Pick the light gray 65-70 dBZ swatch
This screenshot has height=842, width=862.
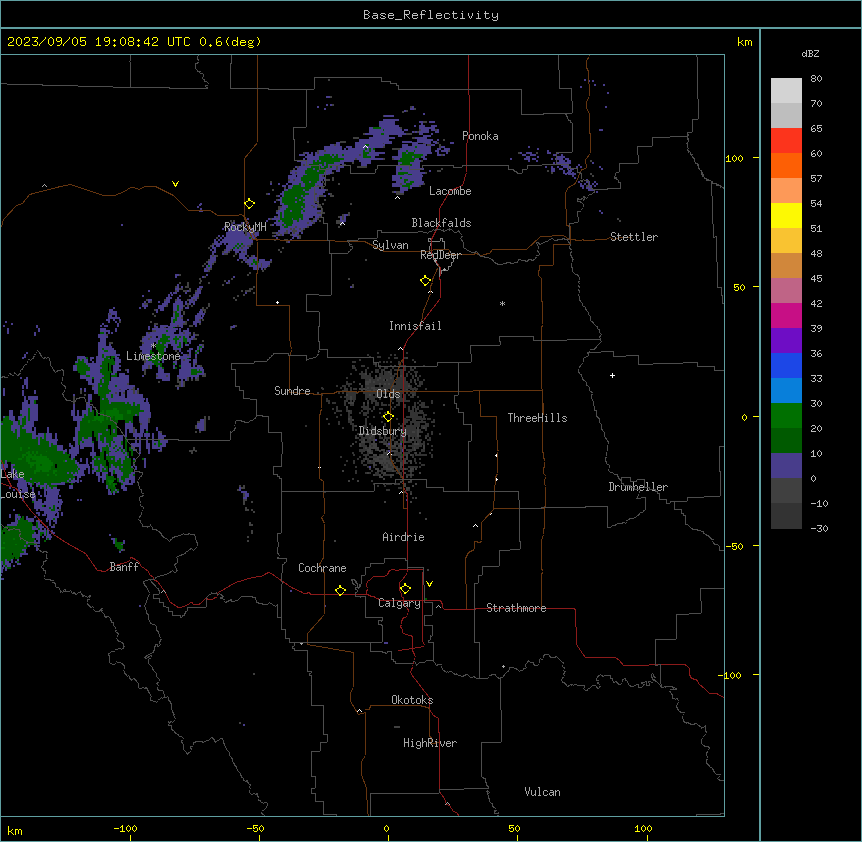pos(786,115)
